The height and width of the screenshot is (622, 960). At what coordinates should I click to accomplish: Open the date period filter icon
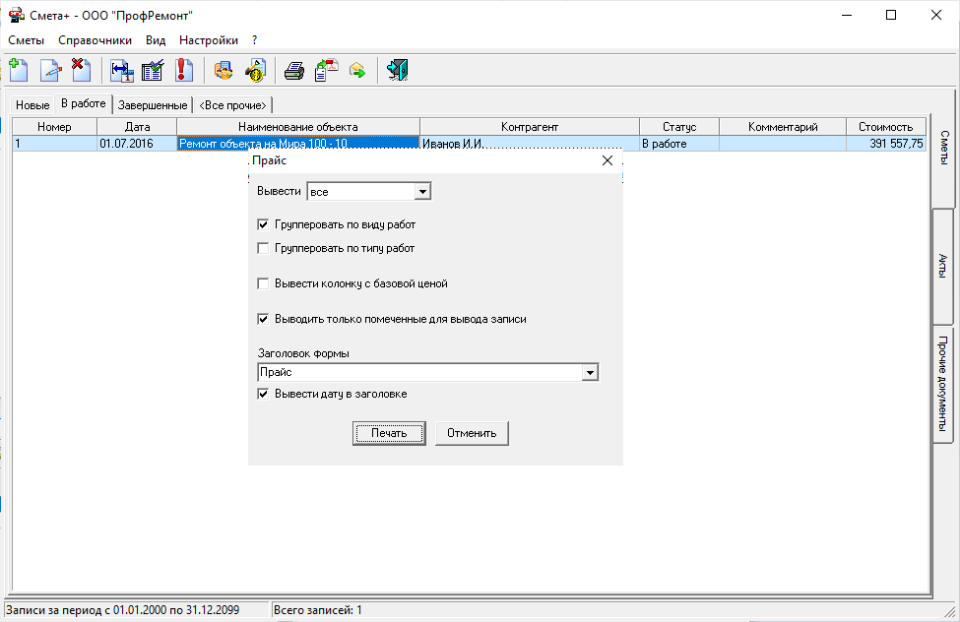click(122, 70)
